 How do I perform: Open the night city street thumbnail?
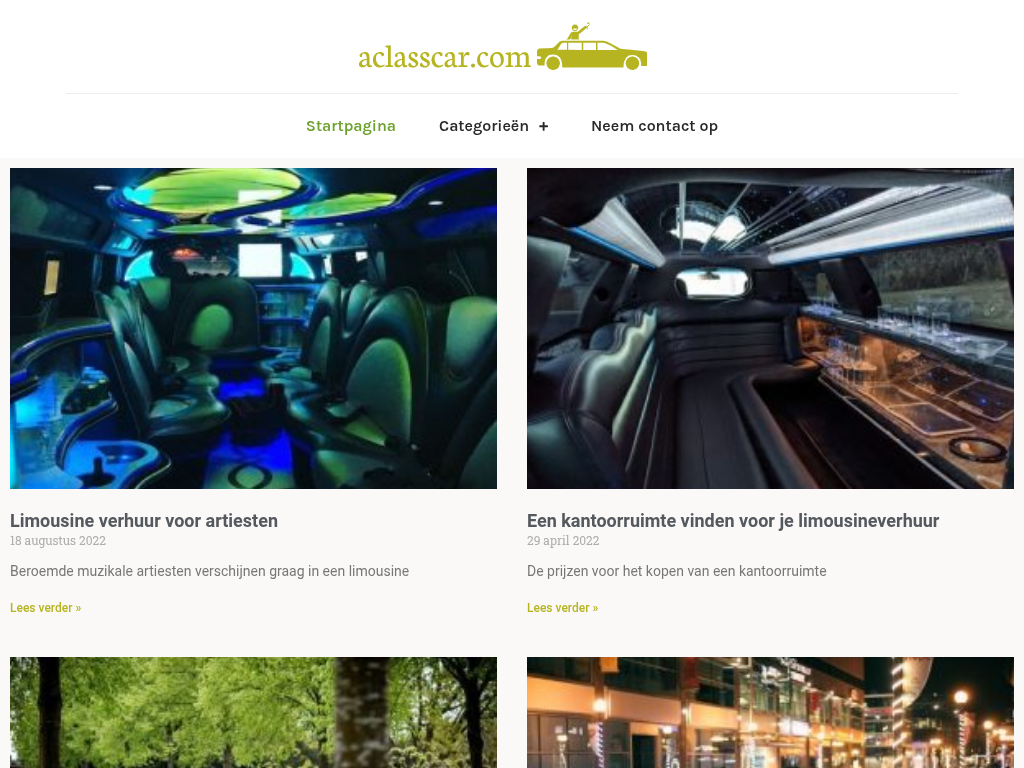pos(770,712)
